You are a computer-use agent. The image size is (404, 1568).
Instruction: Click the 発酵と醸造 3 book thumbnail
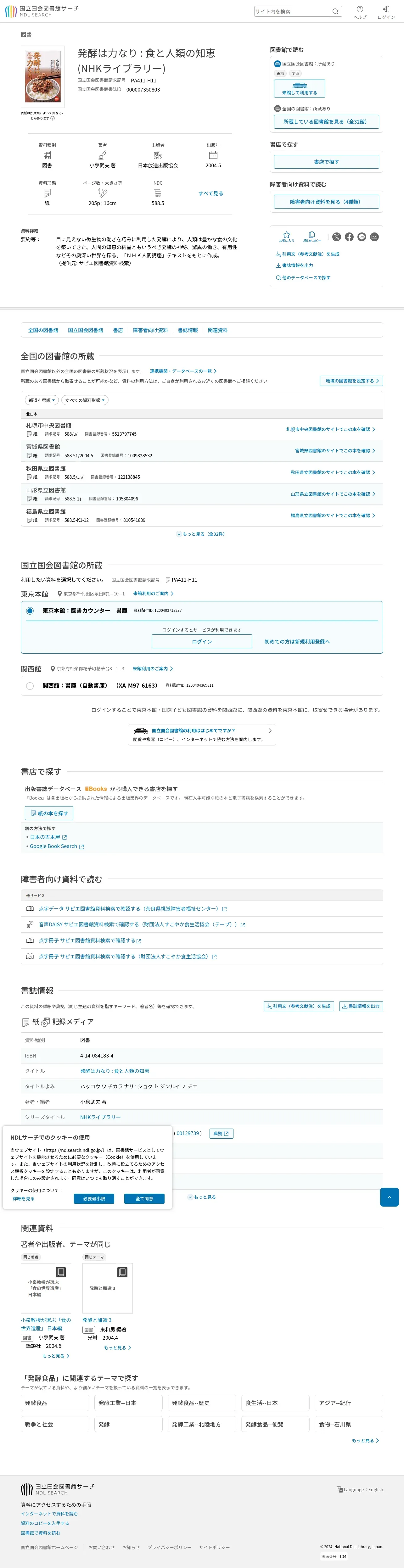tap(108, 1289)
